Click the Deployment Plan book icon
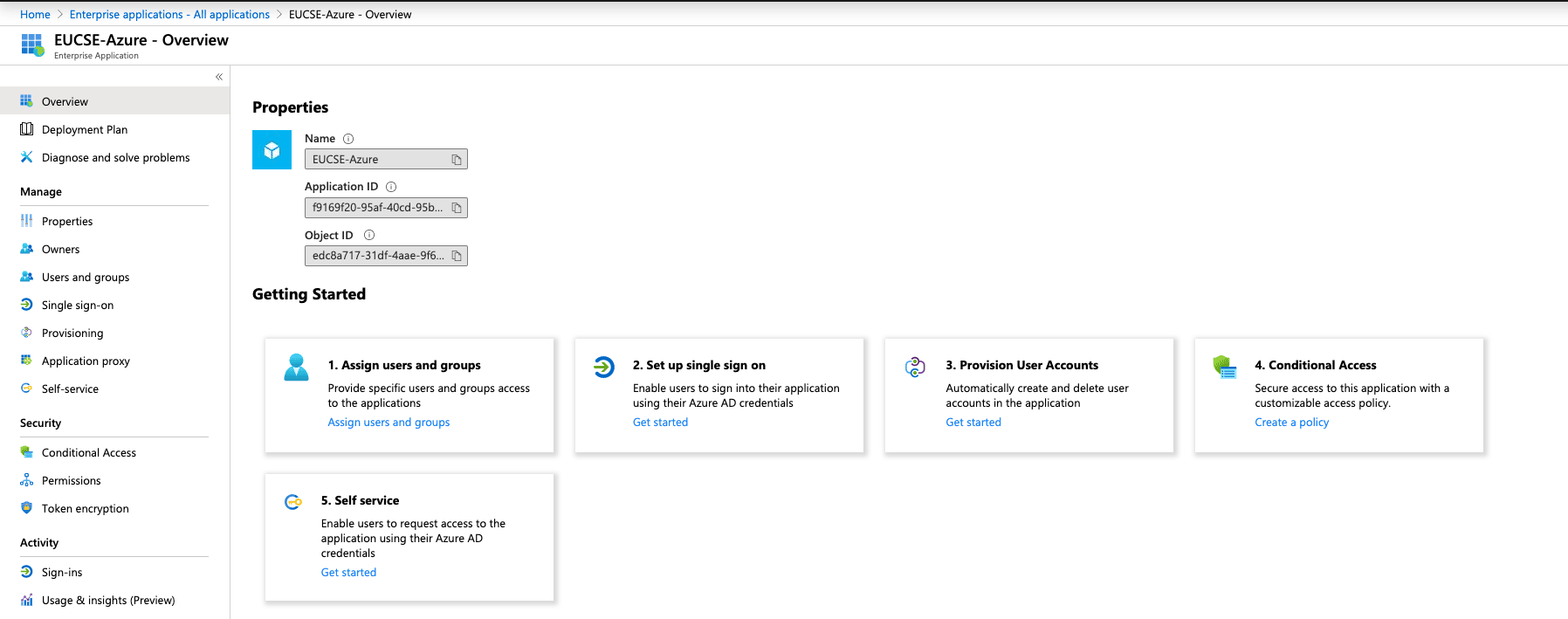The height and width of the screenshot is (619, 1568). point(26,129)
